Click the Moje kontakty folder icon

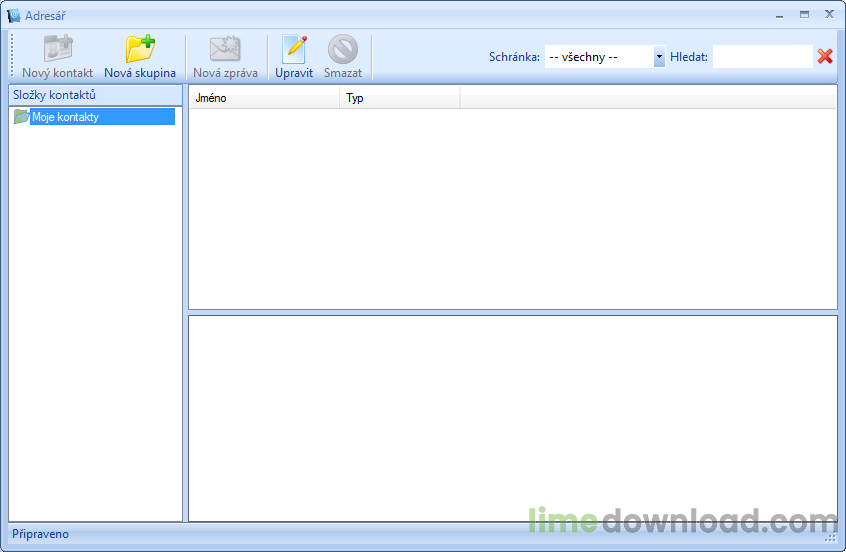tap(21, 116)
